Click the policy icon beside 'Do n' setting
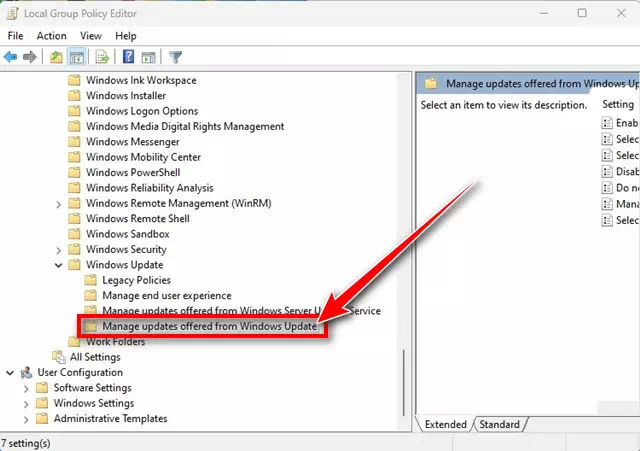This screenshot has width=640, height=451. pos(607,188)
